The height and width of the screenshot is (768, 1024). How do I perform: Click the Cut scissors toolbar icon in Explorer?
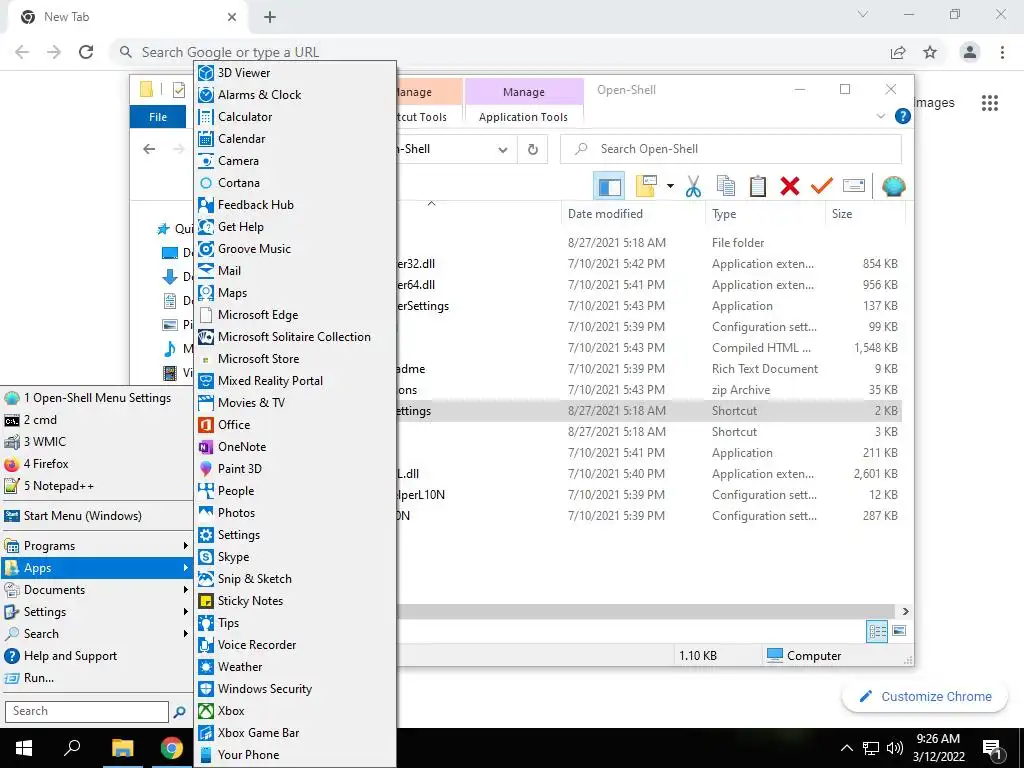tap(693, 186)
